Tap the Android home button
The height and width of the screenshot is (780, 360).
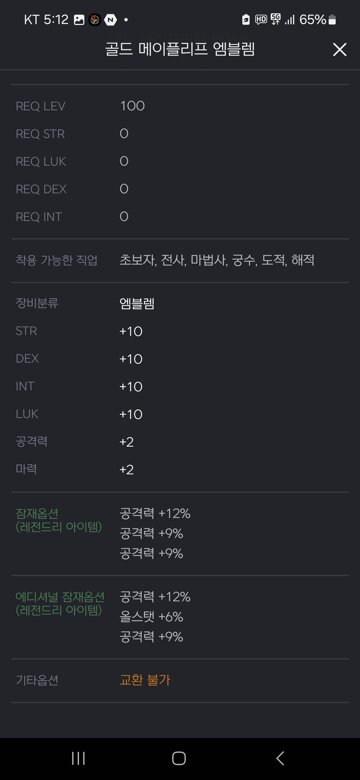click(179, 758)
